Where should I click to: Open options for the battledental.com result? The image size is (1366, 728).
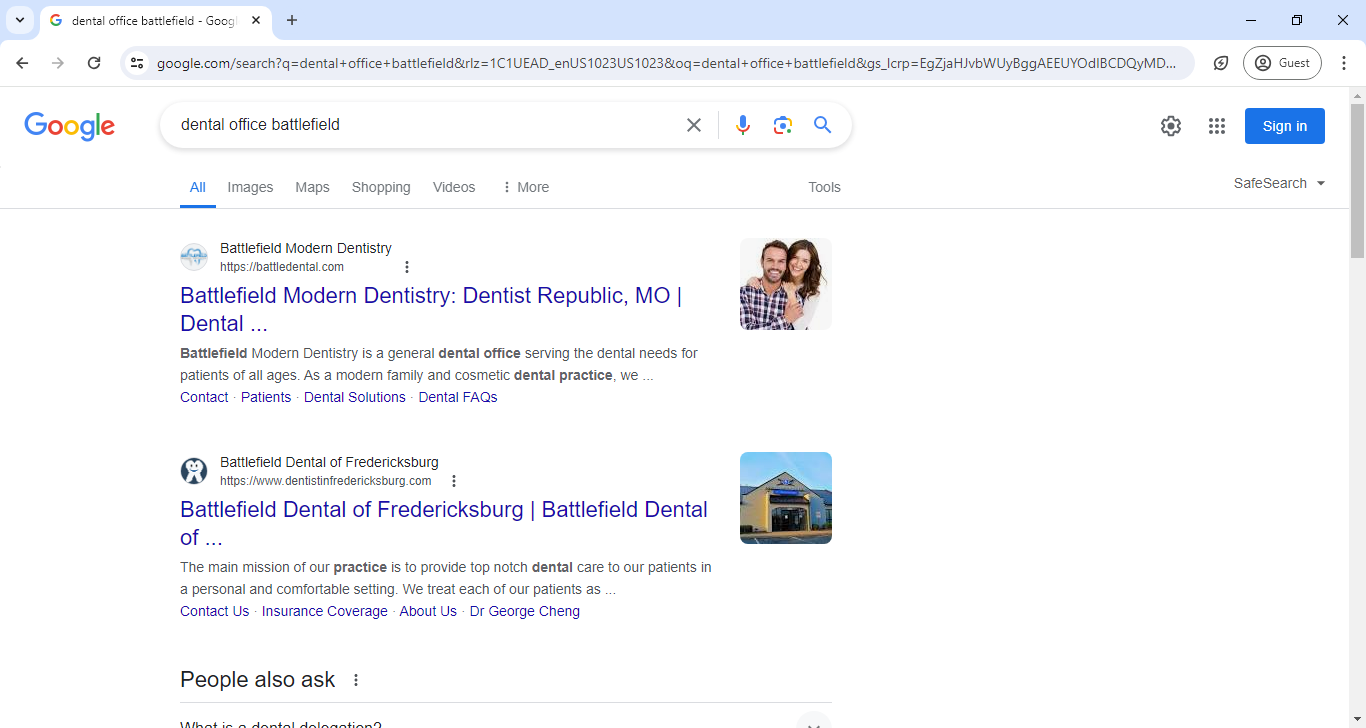pyautogui.click(x=406, y=267)
